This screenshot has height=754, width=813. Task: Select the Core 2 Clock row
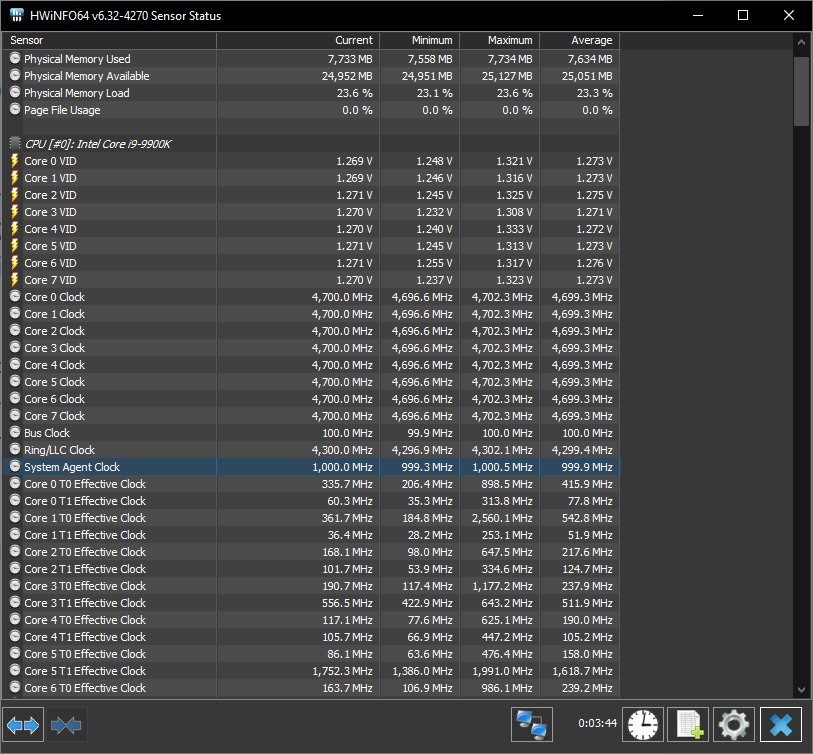[311, 331]
